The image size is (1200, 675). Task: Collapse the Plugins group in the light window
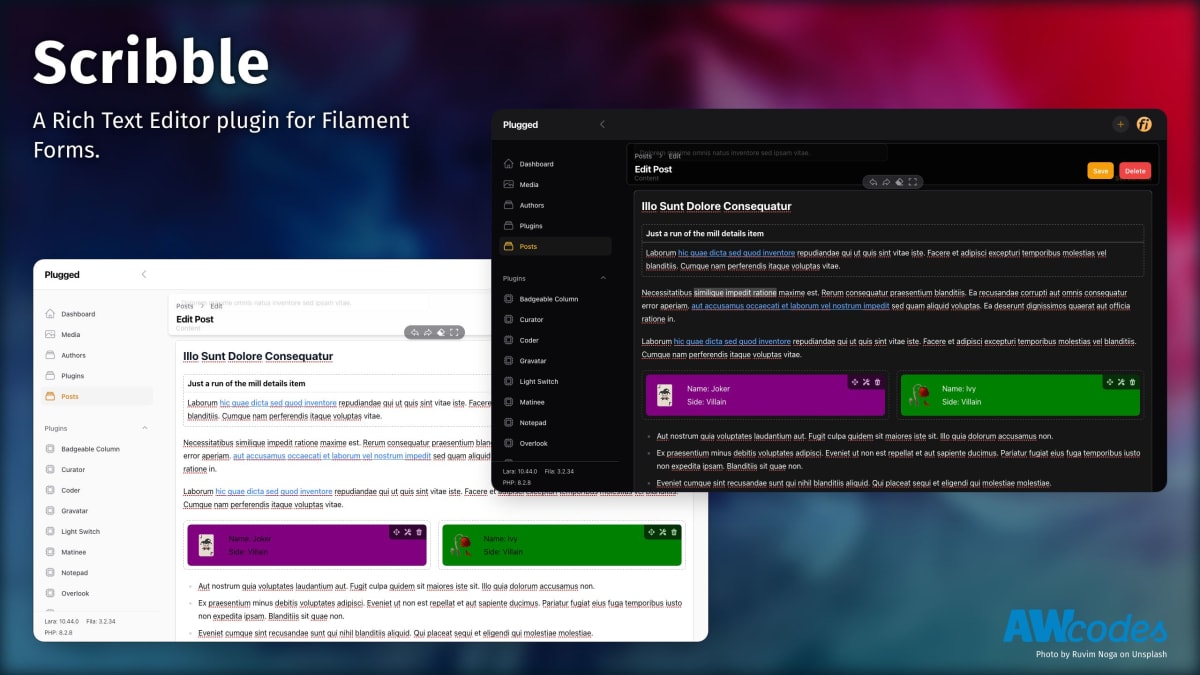pyautogui.click(x=144, y=428)
